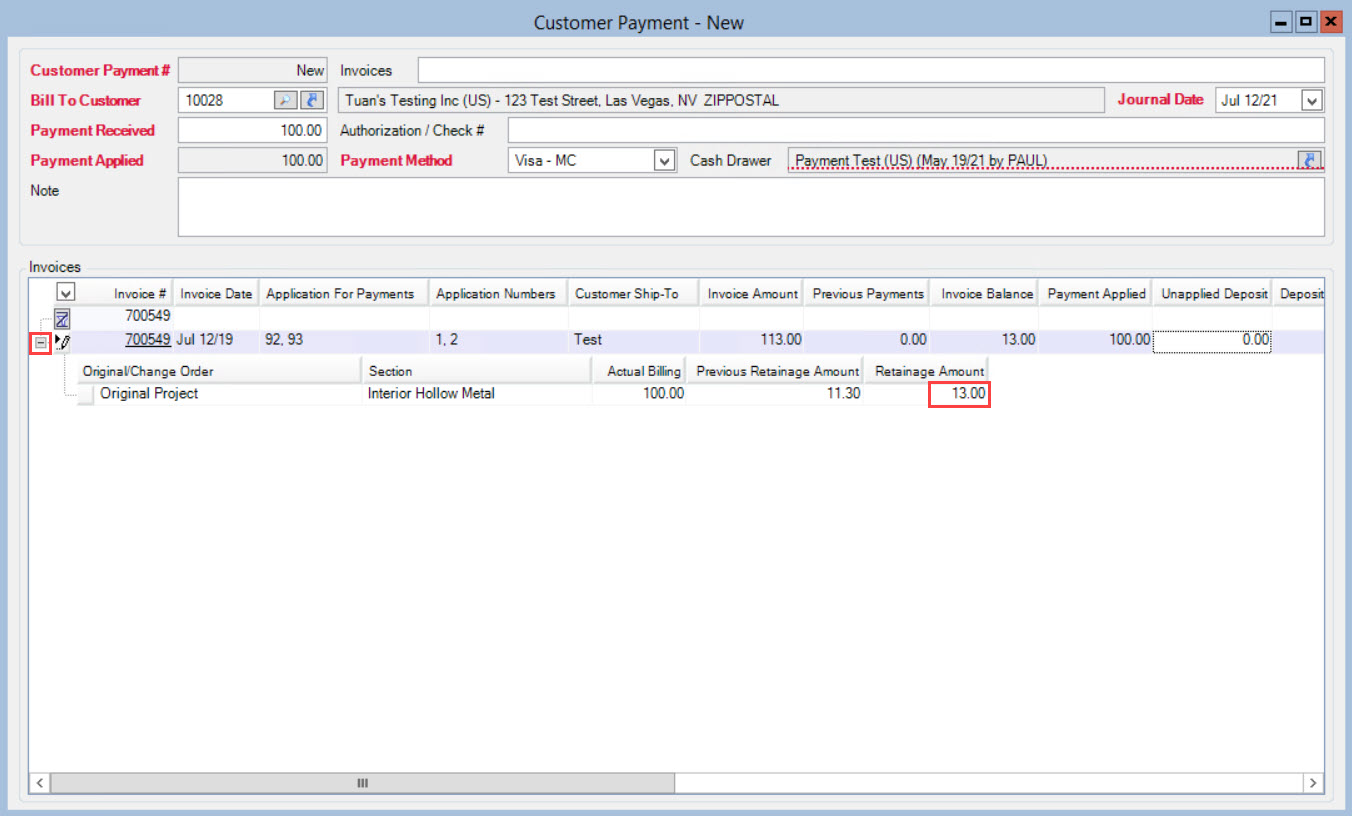Open the underlined invoice 700549 link

[147, 340]
